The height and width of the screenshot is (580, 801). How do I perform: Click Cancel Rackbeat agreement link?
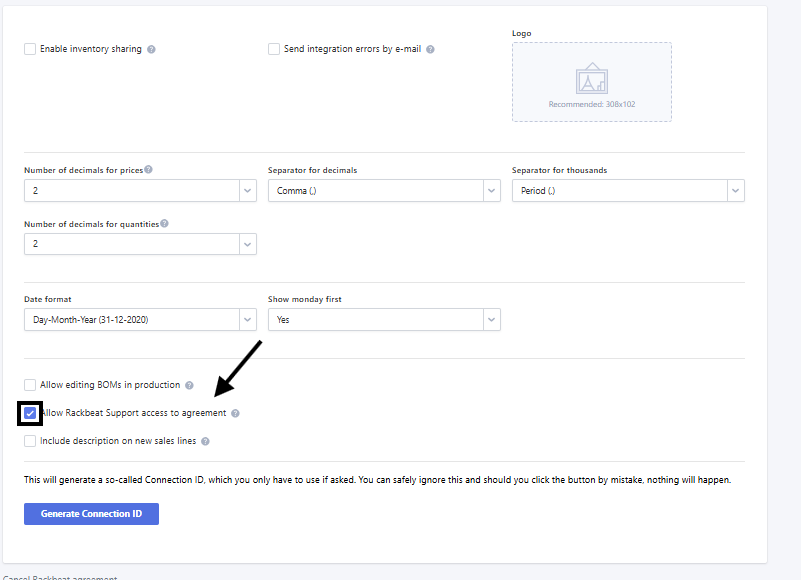coord(60,577)
